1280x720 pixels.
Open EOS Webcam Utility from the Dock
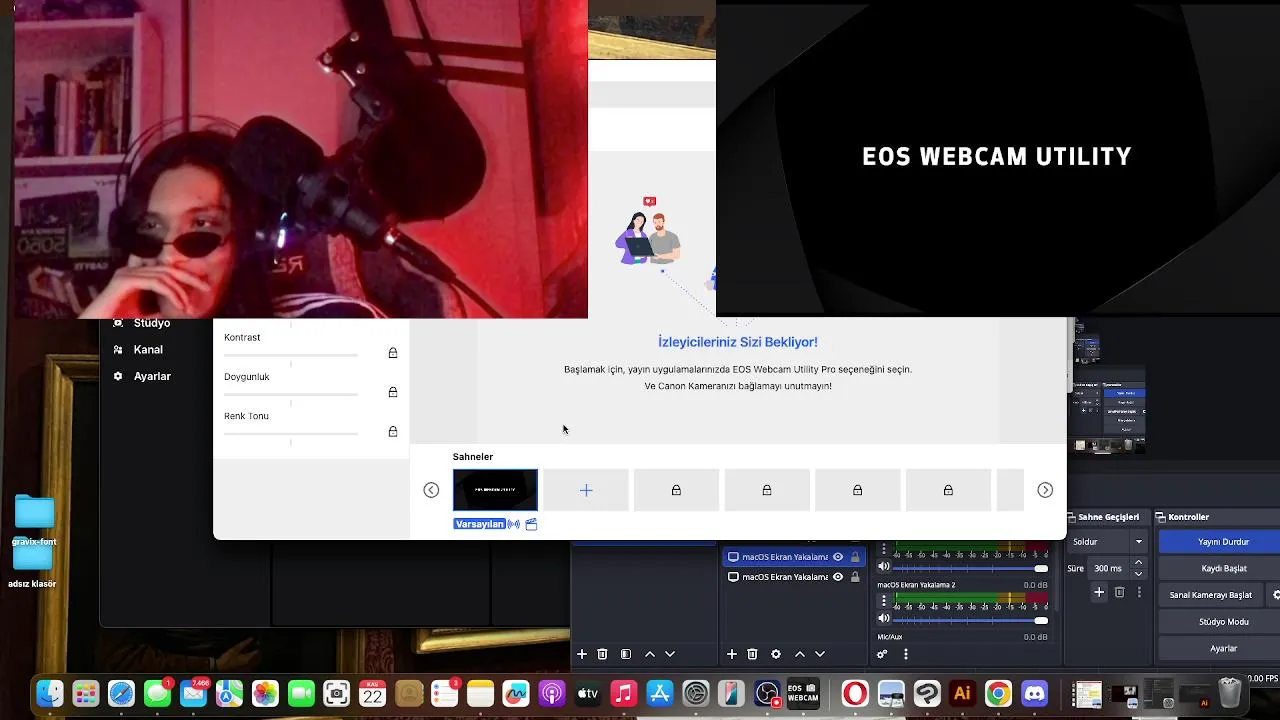(803, 693)
